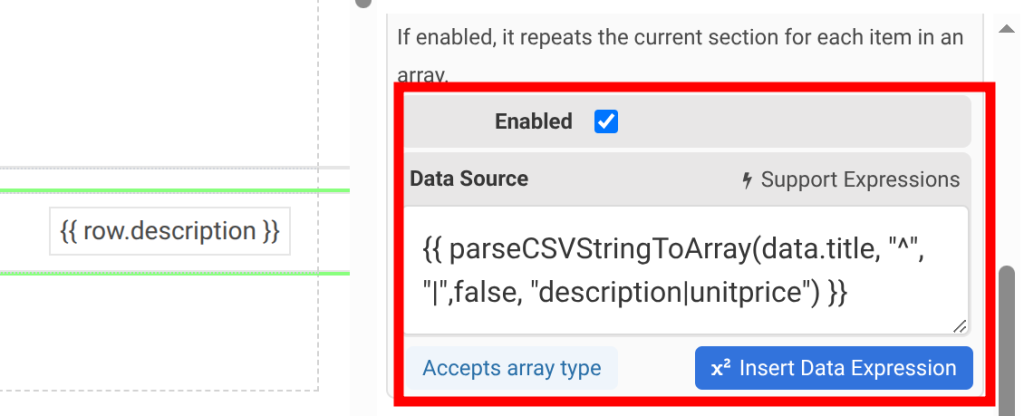Viewport: 1024px width, 416px height.
Task: Click the repeat section description text
Action: click(680, 55)
